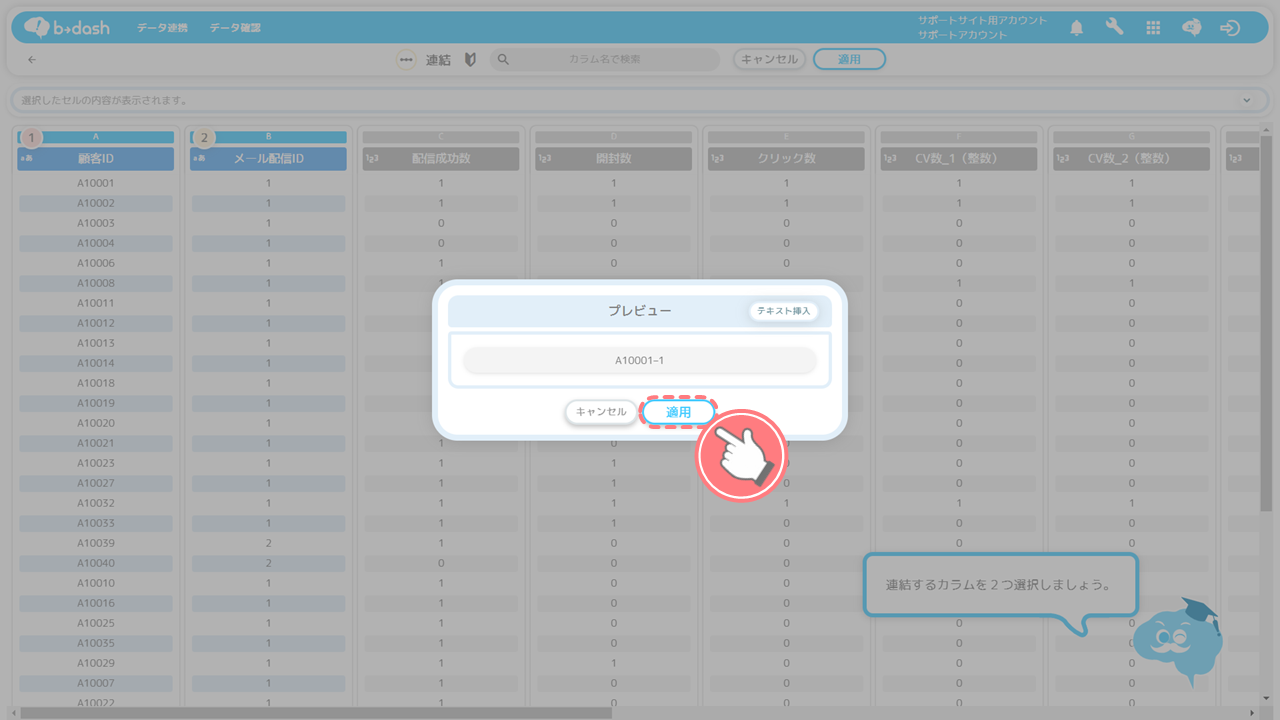
Task: Click the horizontal scrollbar at the bottom
Action: coord(315,713)
